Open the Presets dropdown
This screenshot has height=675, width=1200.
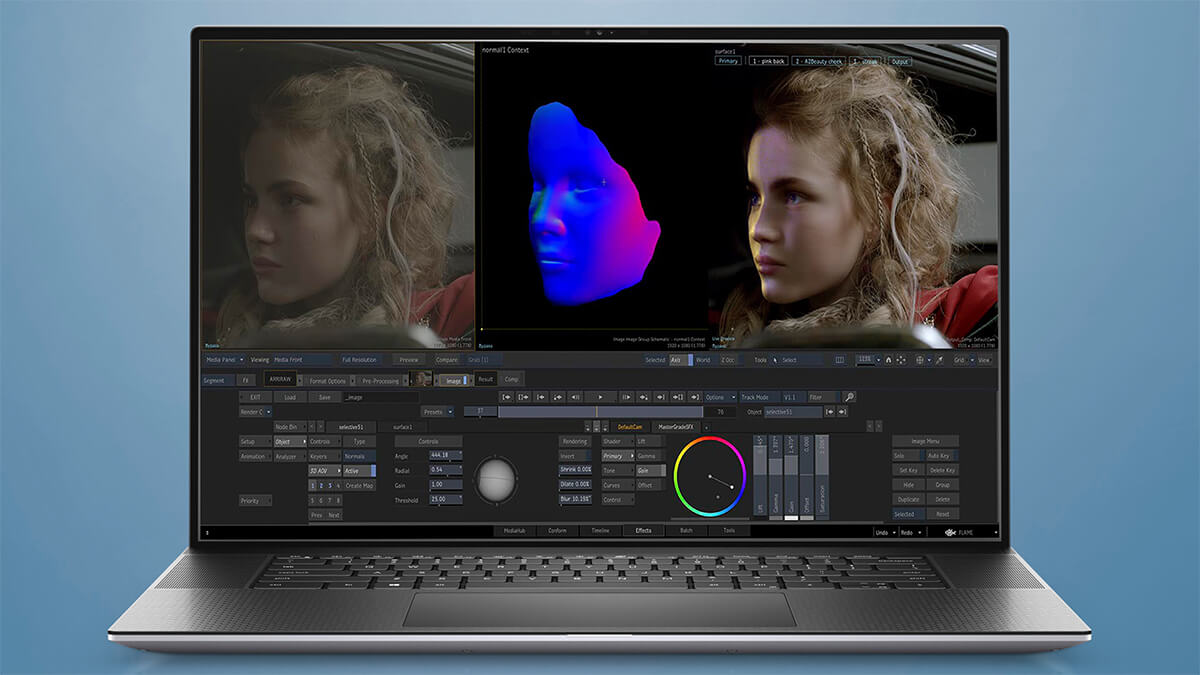pos(437,412)
